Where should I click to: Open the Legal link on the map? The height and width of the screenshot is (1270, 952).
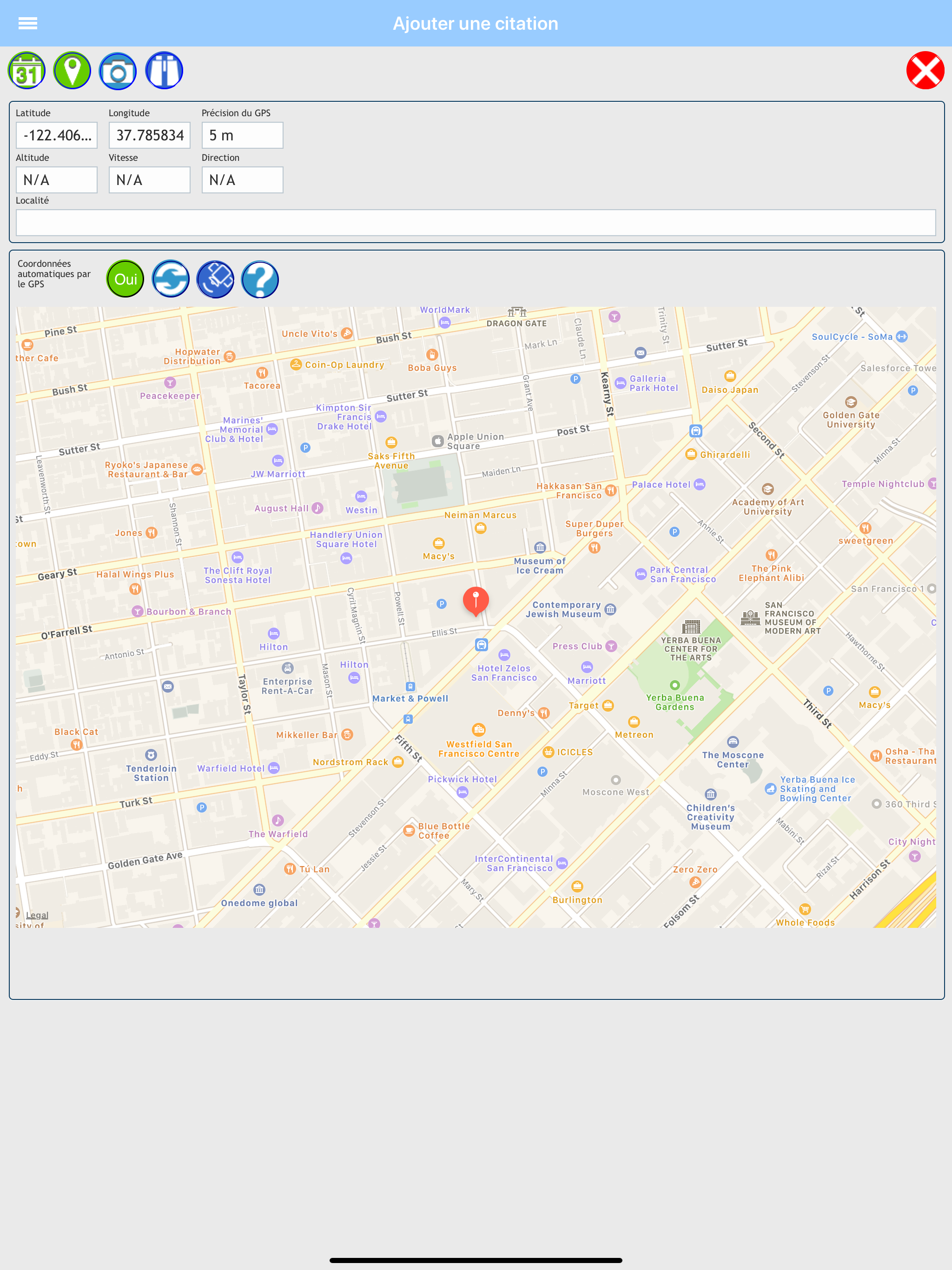point(37,915)
